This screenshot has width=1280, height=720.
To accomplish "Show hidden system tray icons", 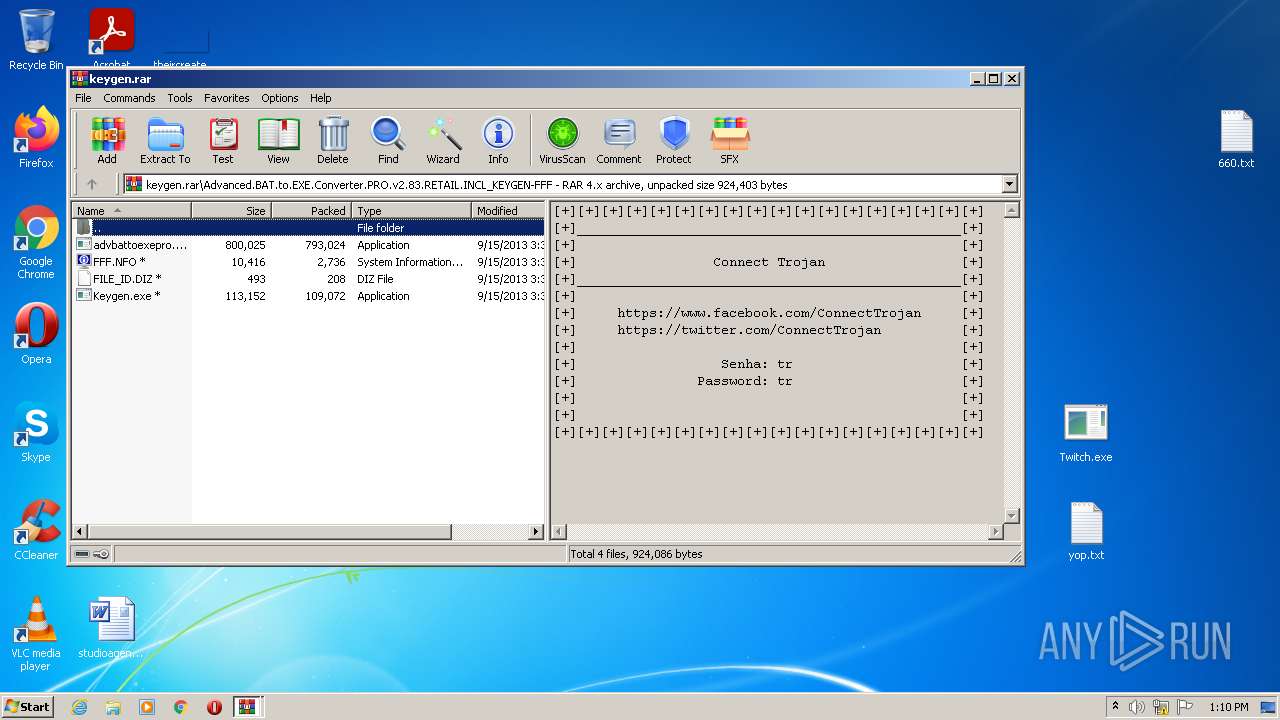I will (1115, 707).
